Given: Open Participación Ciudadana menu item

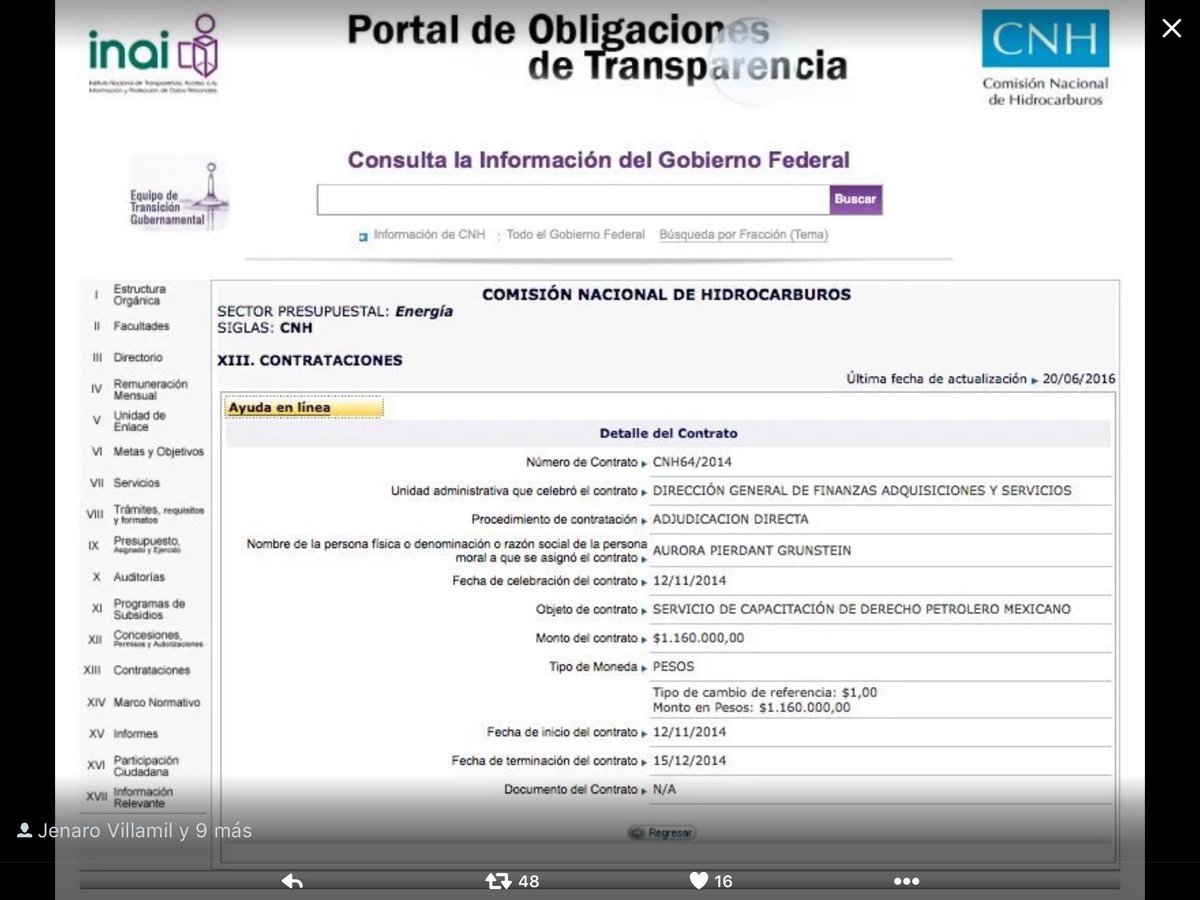Looking at the screenshot, I should tap(146, 766).
